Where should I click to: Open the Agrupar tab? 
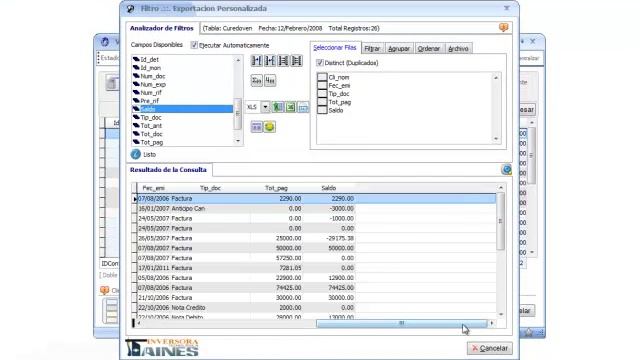click(x=399, y=48)
